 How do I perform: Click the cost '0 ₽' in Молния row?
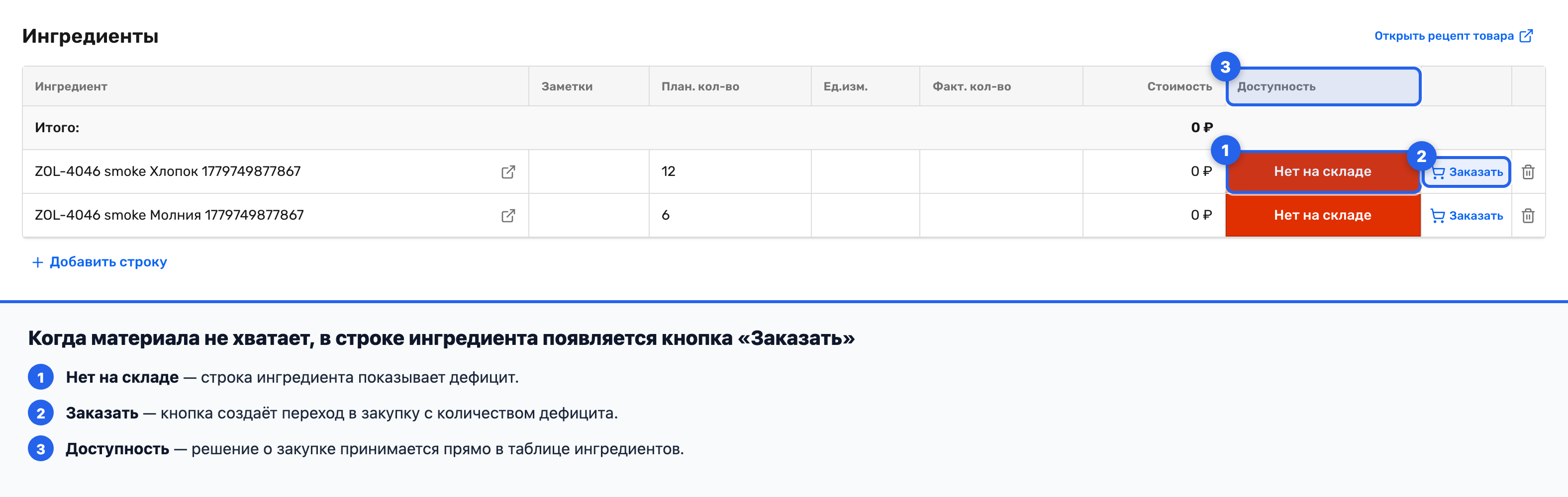[1201, 215]
